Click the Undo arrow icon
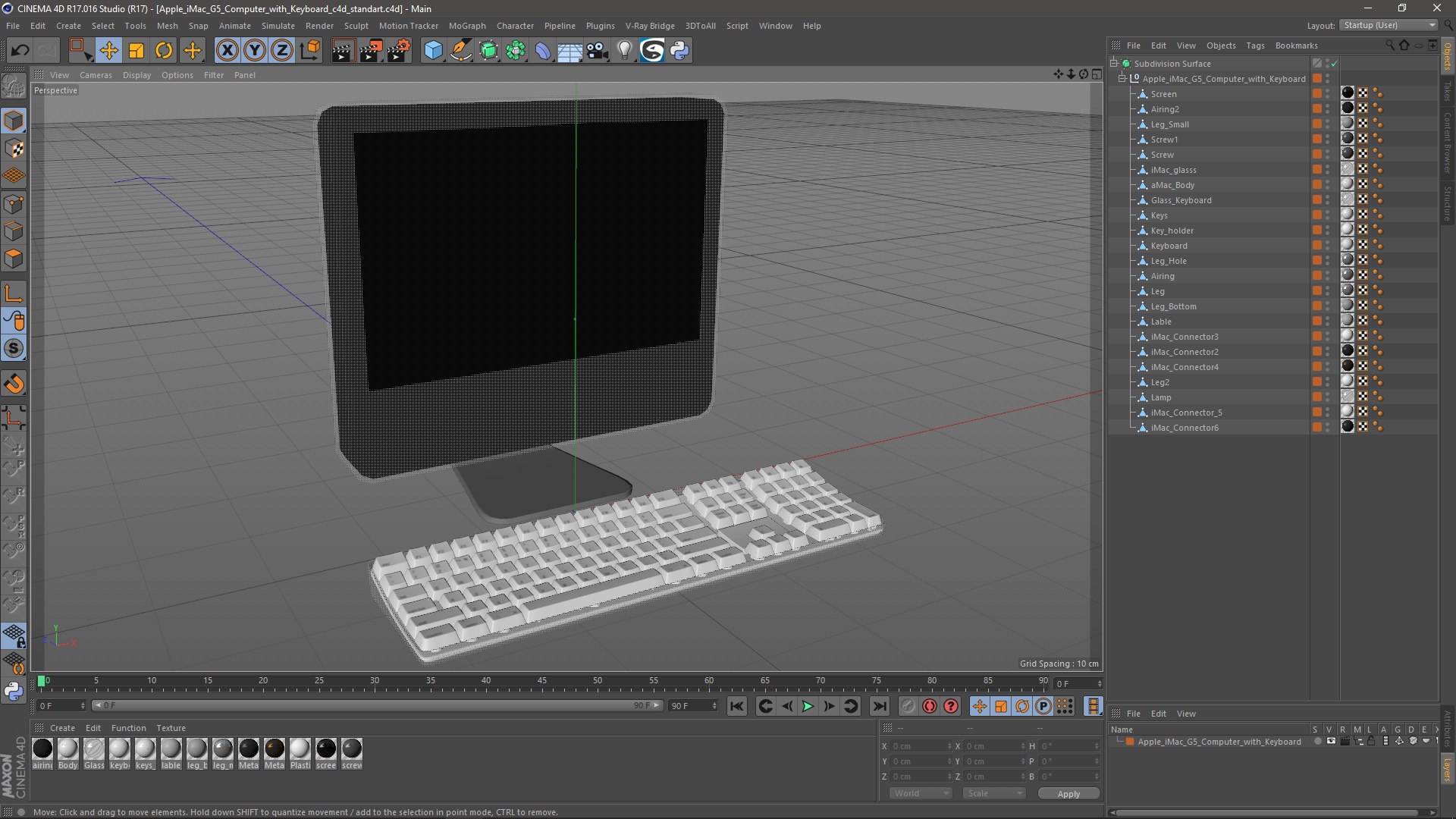 [x=20, y=51]
